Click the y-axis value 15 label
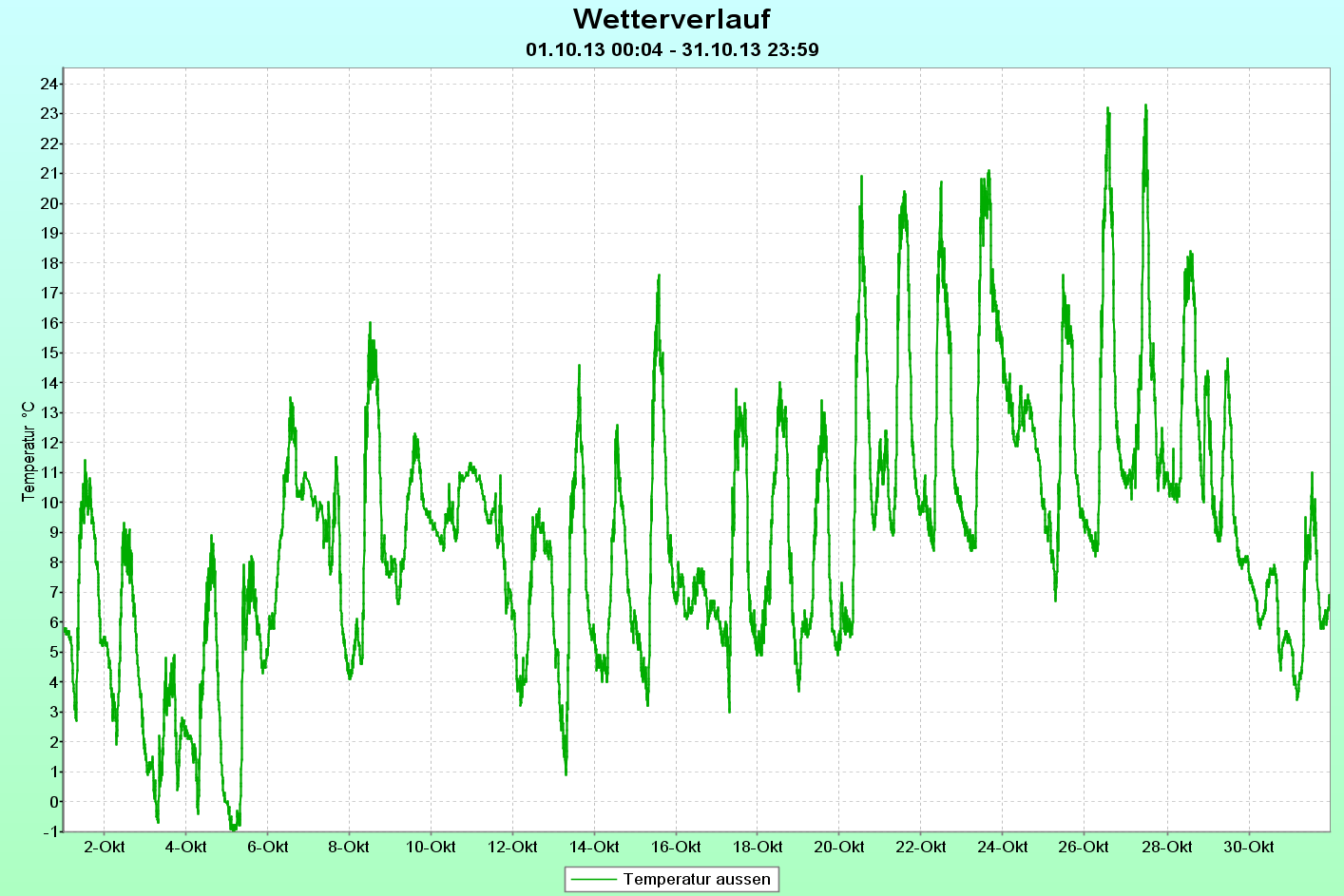1344x896 pixels. [x=48, y=353]
